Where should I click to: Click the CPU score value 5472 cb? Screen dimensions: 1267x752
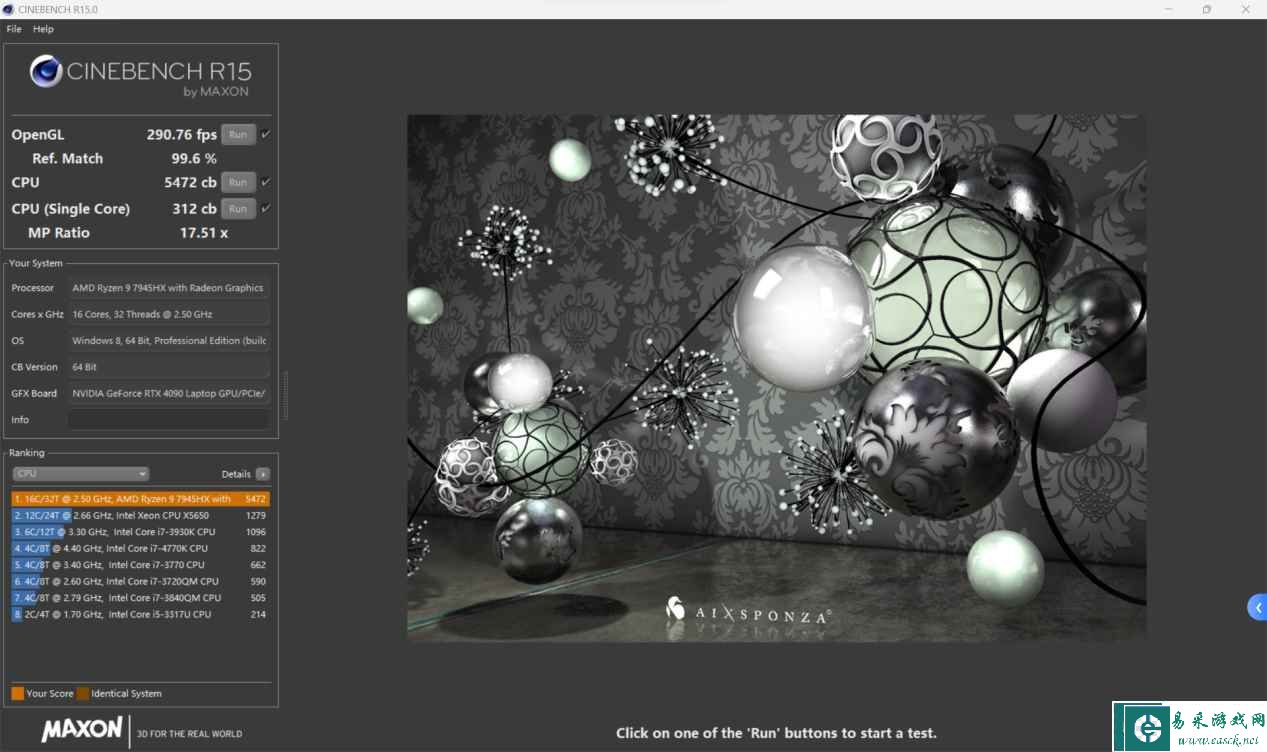[x=190, y=183]
